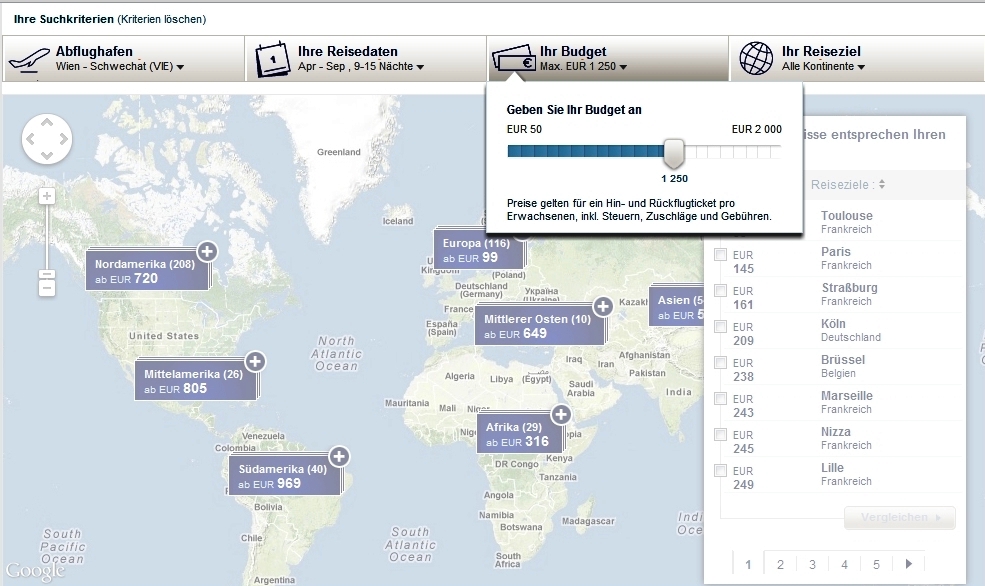Select Asien region box
The image size is (985, 586).
tap(677, 307)
